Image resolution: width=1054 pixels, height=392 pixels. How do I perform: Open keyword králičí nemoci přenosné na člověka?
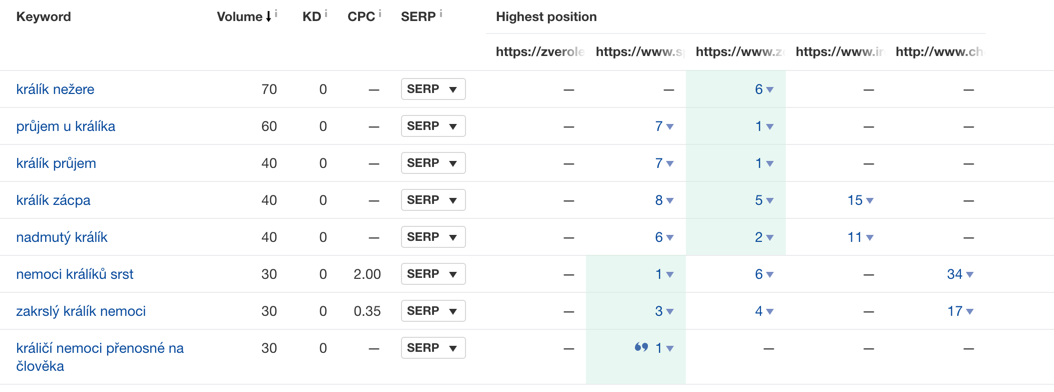[x=100, y=358]
